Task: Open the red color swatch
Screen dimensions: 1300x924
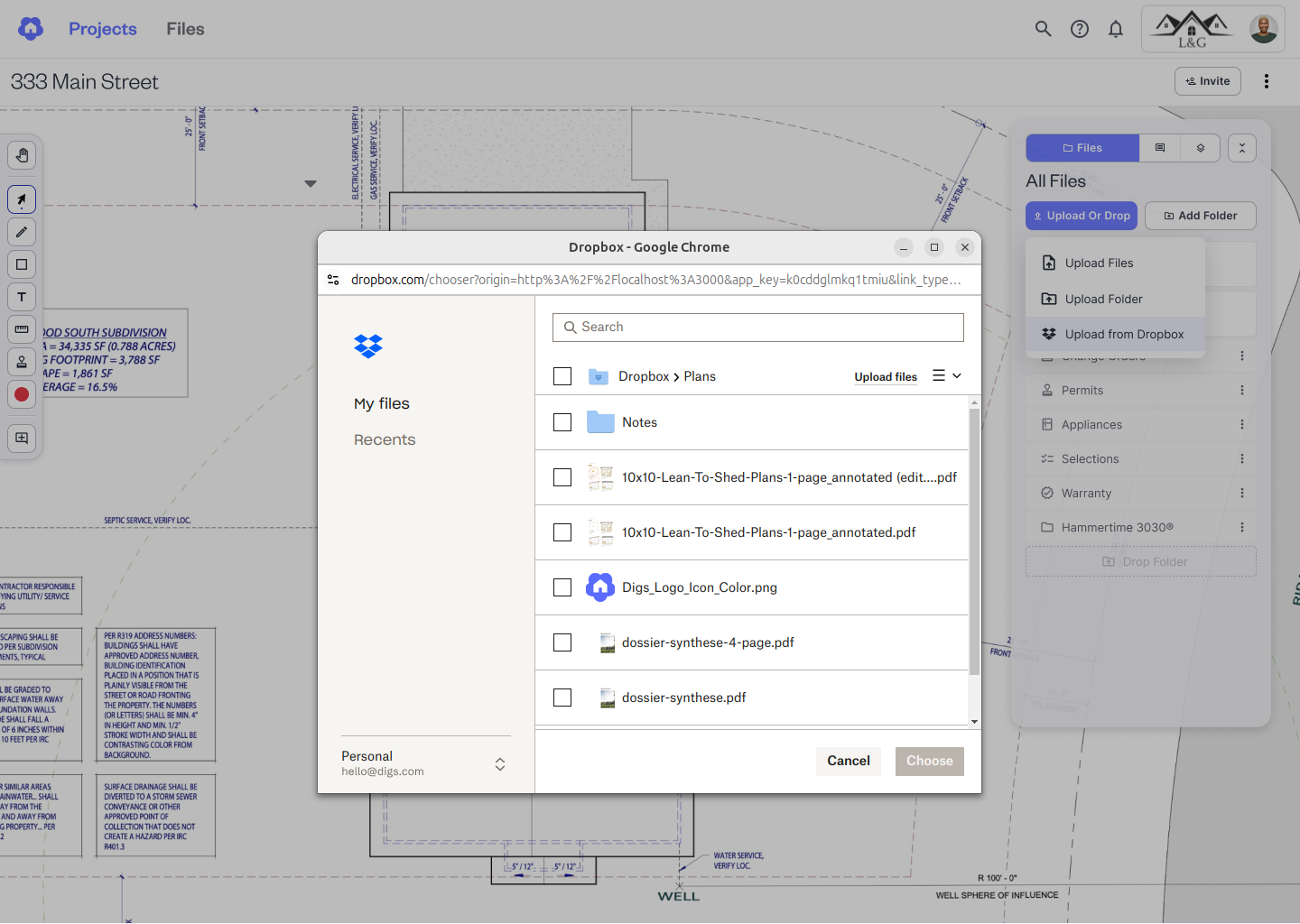Action: pyautogui.click(x=22, y=394)
